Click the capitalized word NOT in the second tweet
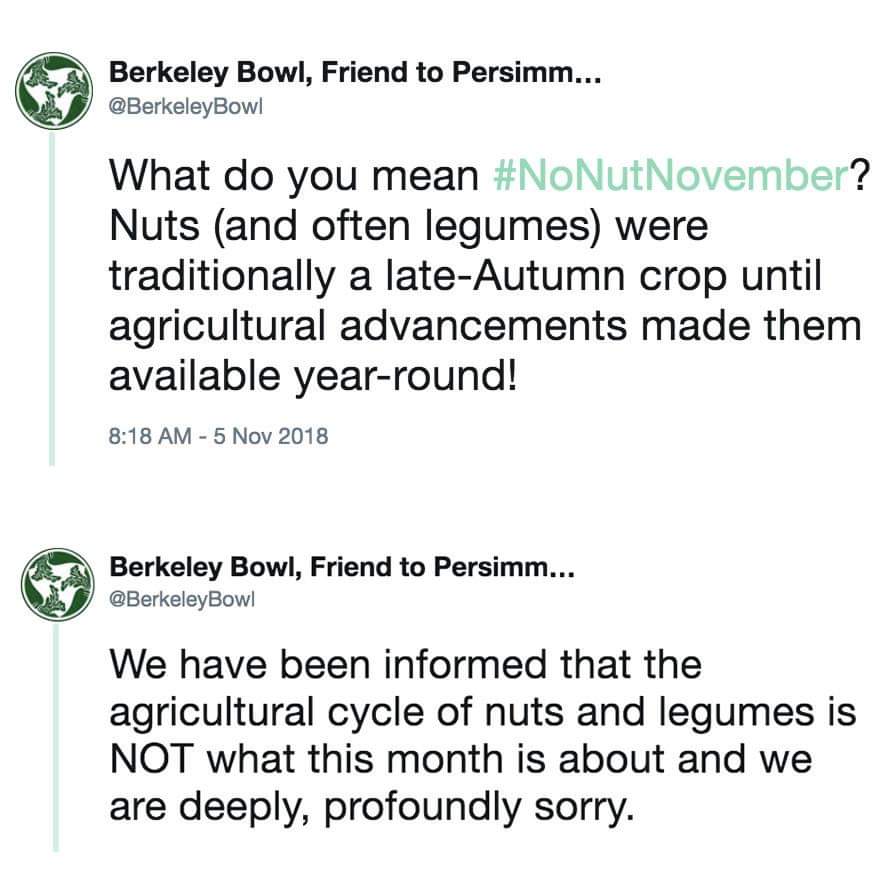This screenshot has width=886, height=886. (151, 759)
